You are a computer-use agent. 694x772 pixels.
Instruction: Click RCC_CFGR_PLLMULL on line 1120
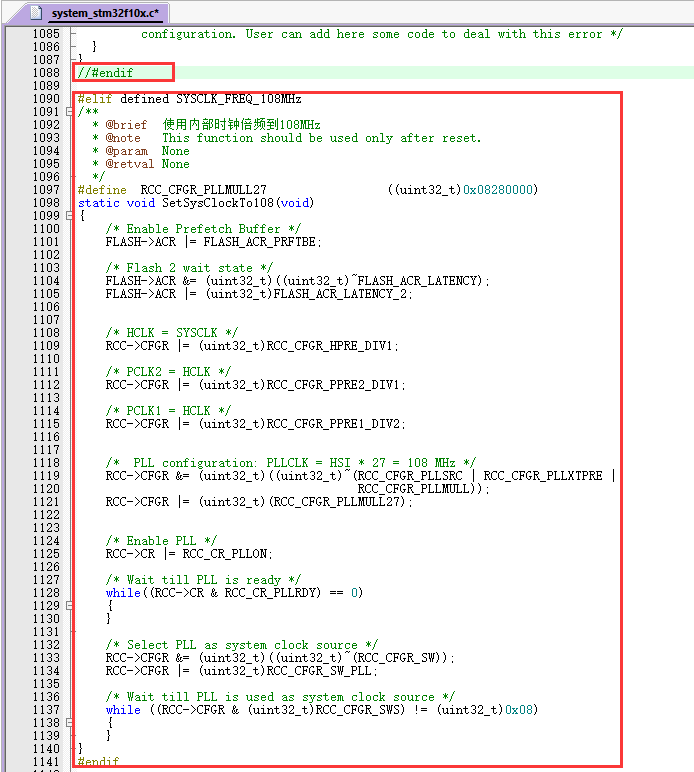click(413, 489)
